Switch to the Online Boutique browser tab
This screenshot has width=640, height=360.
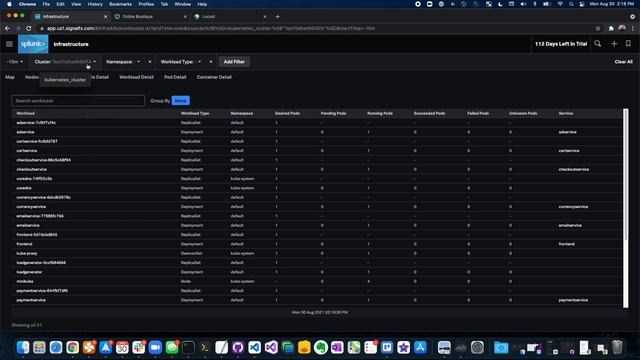click(150, 17)
